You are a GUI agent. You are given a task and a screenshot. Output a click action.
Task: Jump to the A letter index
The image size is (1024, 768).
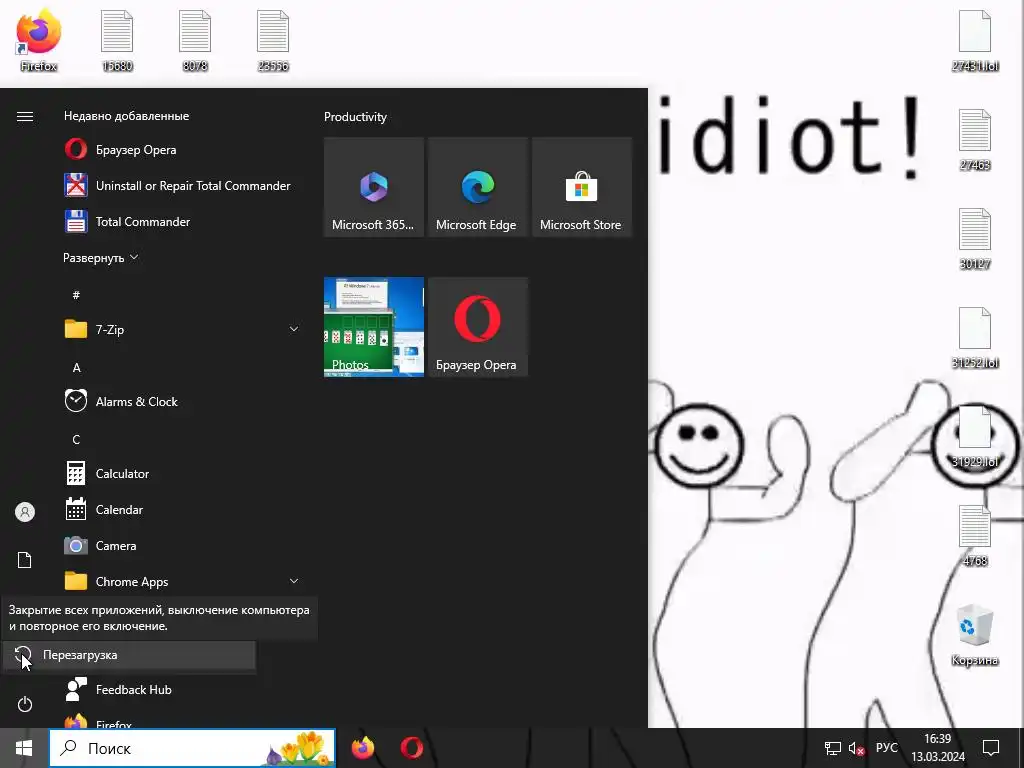point(76,367)
